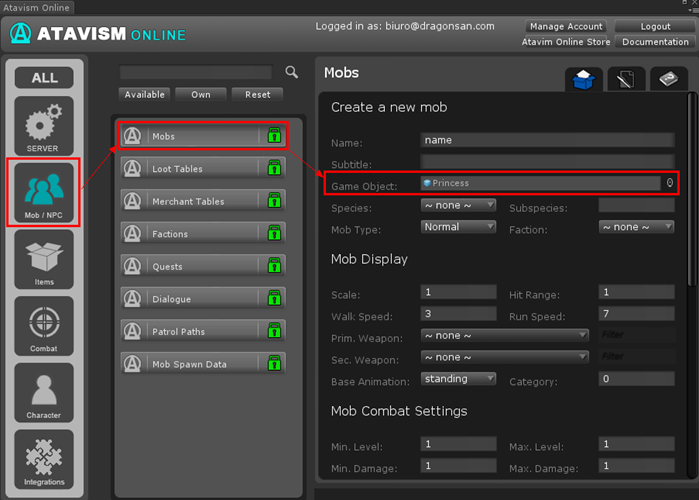
Task: Toggle the green lock on Quests
Action: click(x=274, y=267)
